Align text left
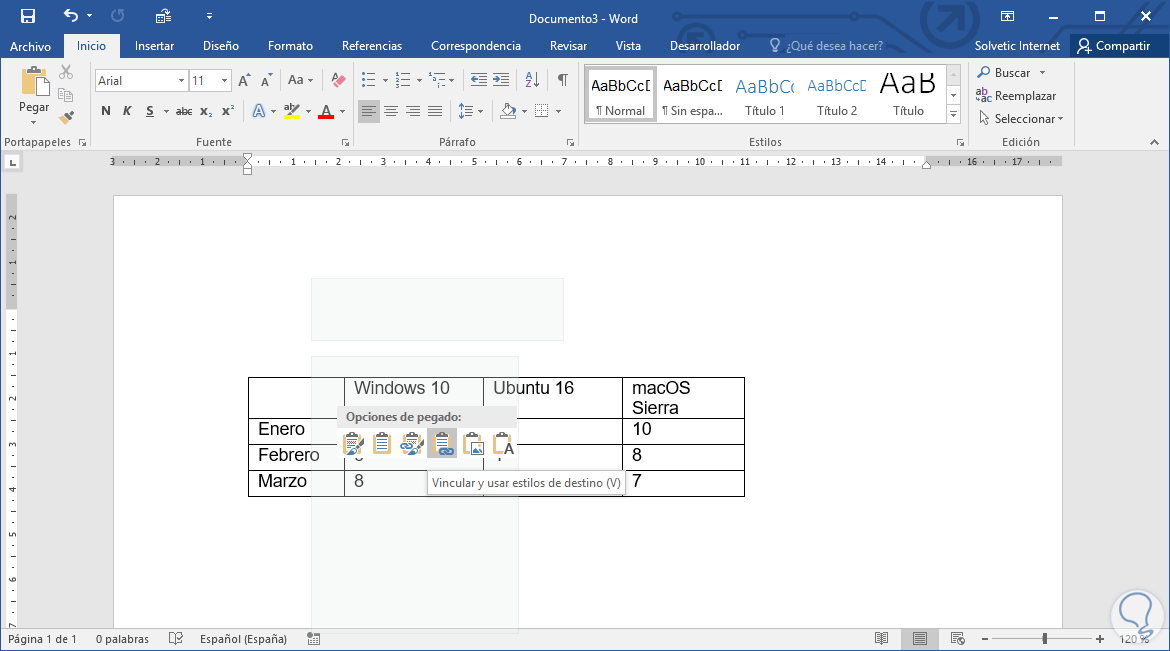The height and width of the screenshot is (651, 1170). 368,111
